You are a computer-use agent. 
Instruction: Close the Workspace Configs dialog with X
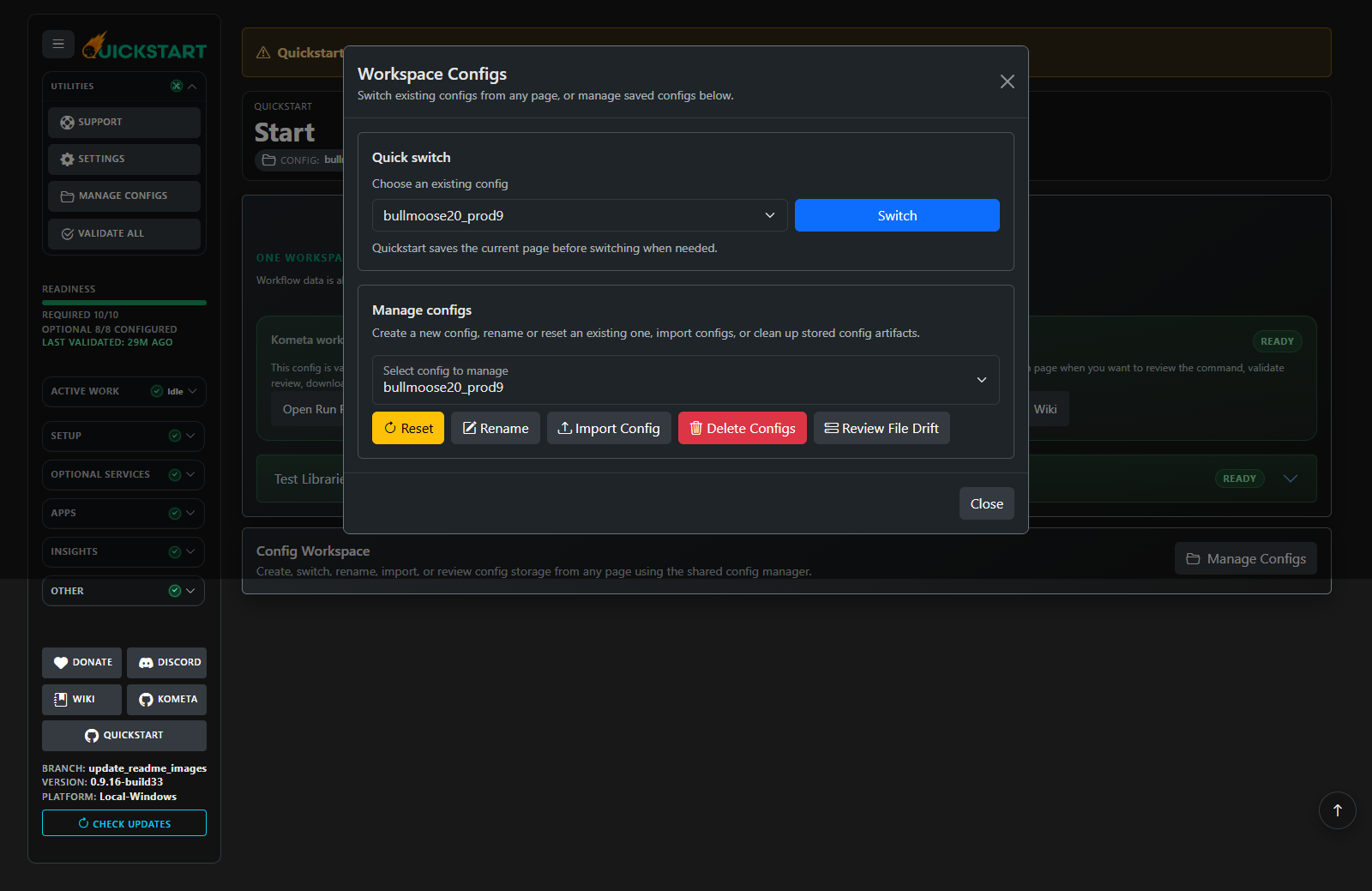[1008, 81]
